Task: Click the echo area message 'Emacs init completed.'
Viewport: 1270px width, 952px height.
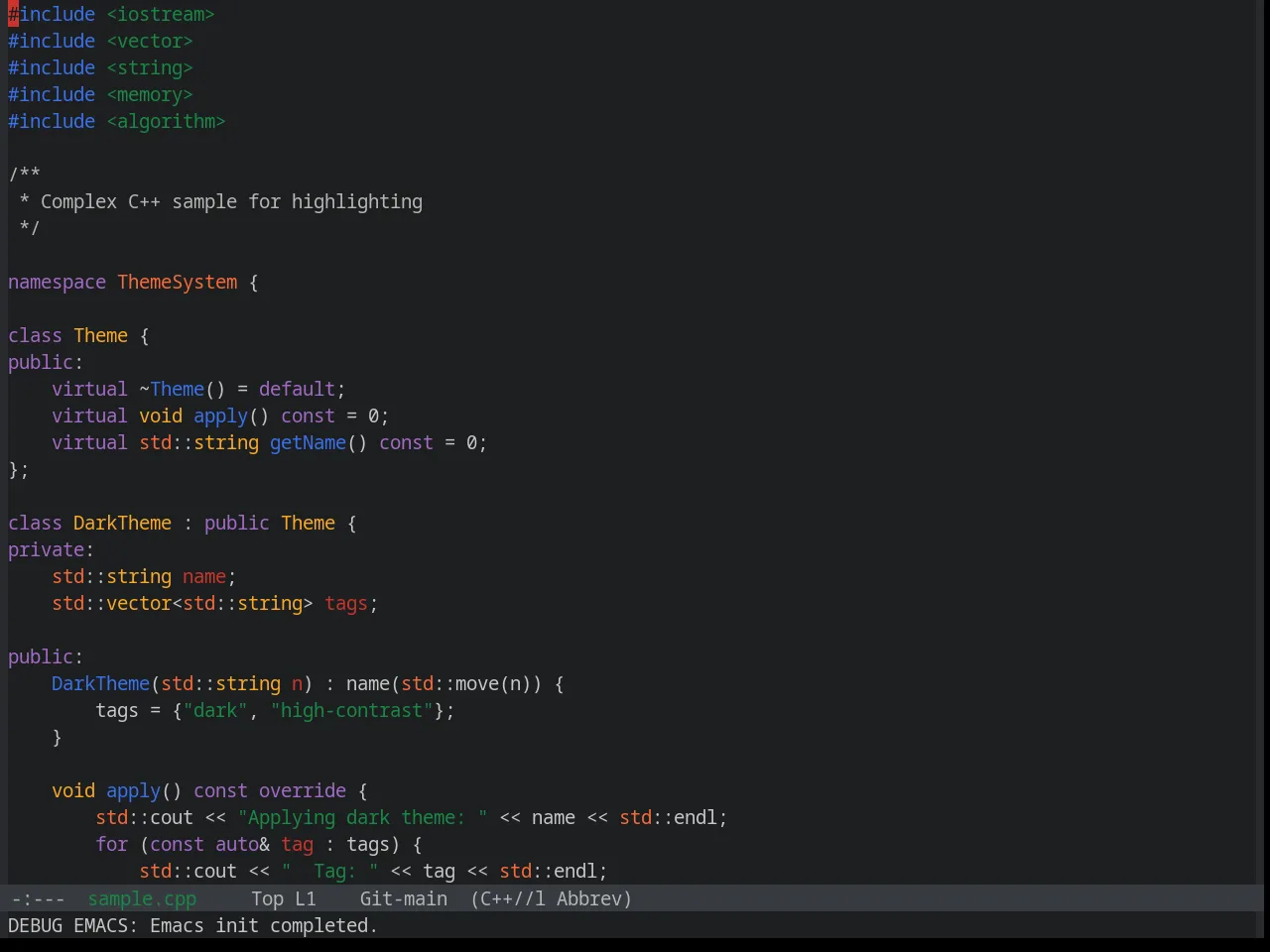Action: [264, 925]
